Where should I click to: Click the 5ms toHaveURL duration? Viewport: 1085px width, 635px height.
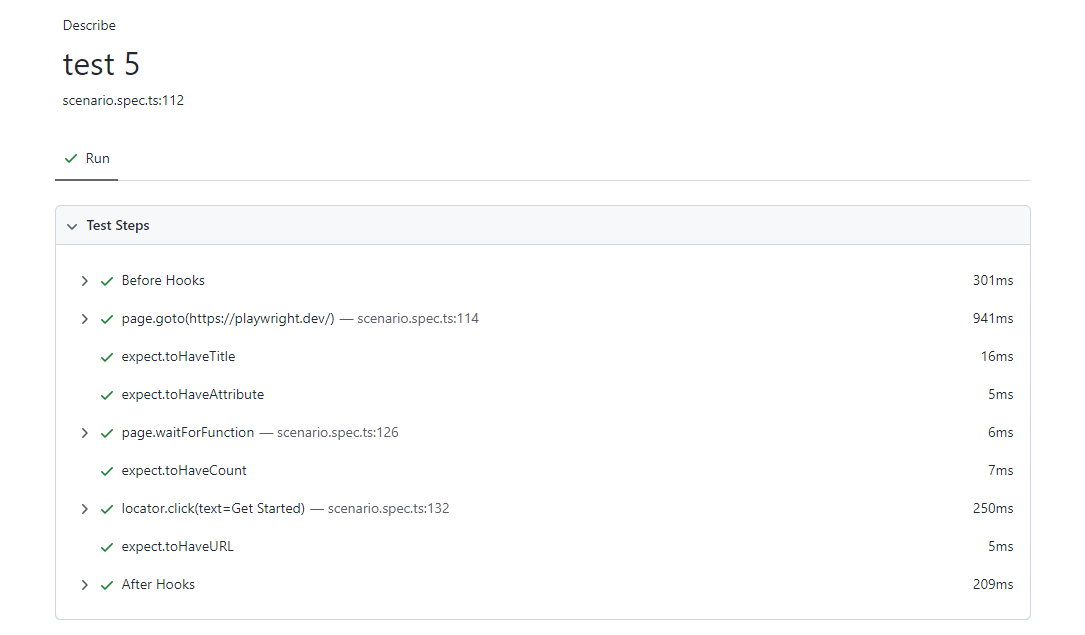point(1001,546)
